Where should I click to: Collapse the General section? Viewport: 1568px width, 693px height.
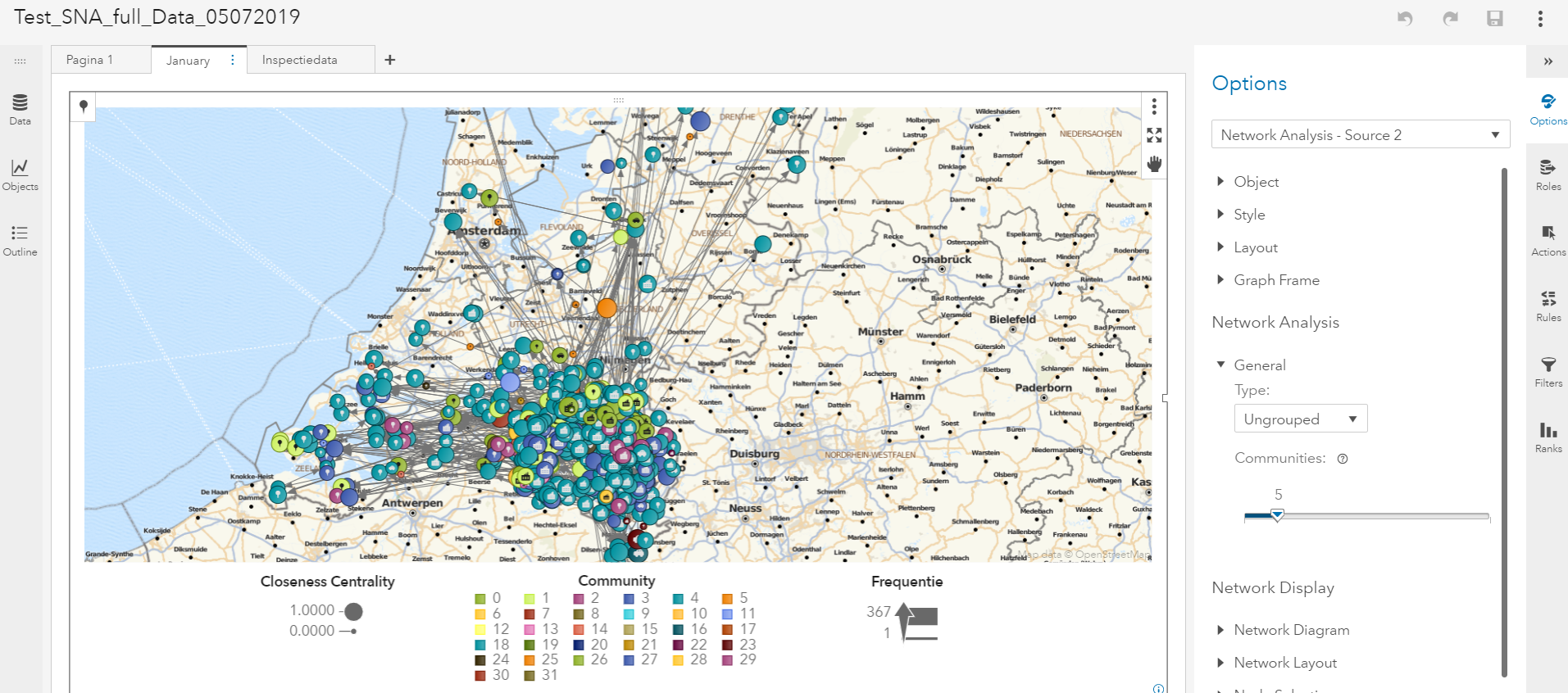coord(1252,365)
